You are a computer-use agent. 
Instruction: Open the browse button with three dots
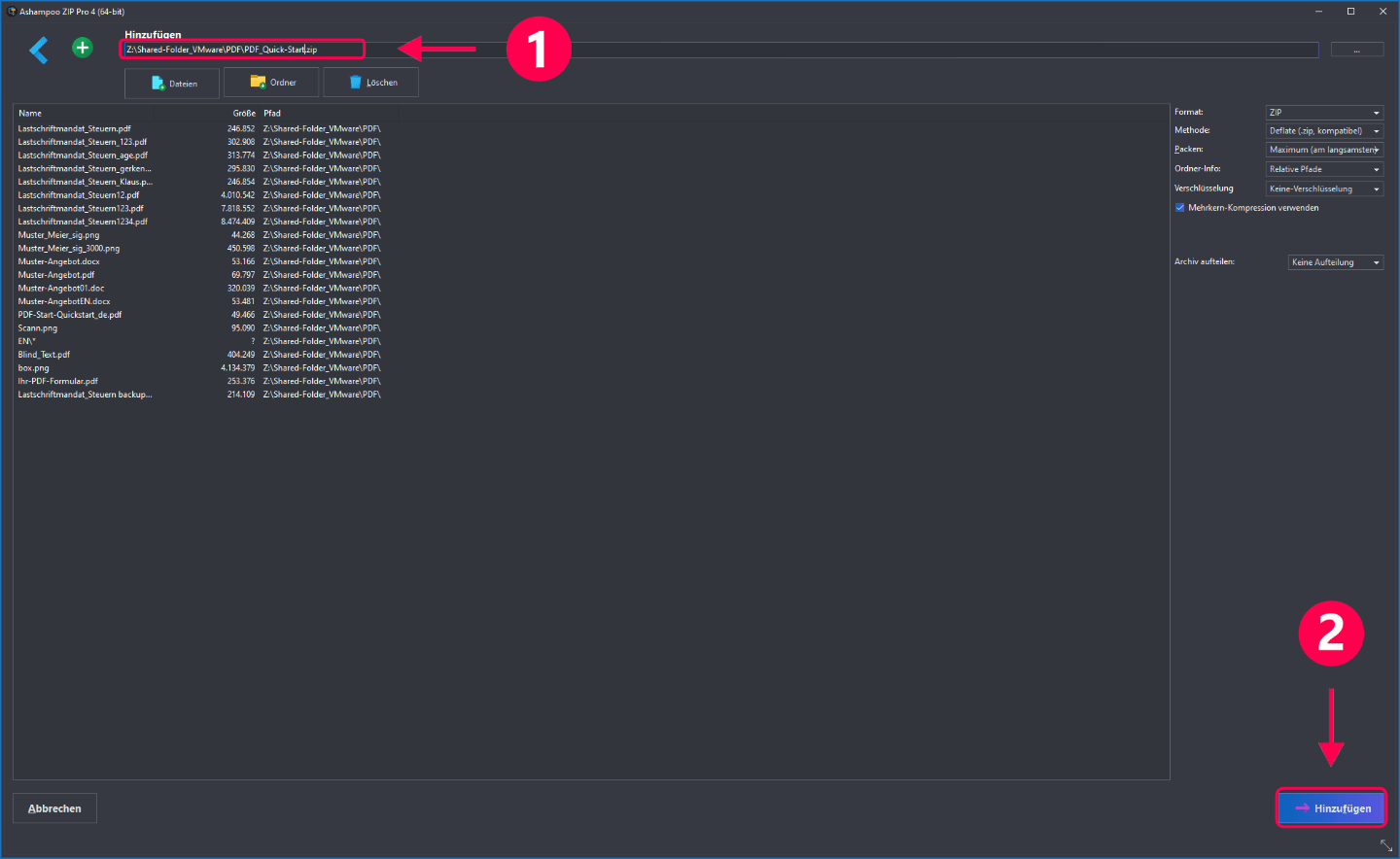pyautogui.click(x=1357, y=50)
